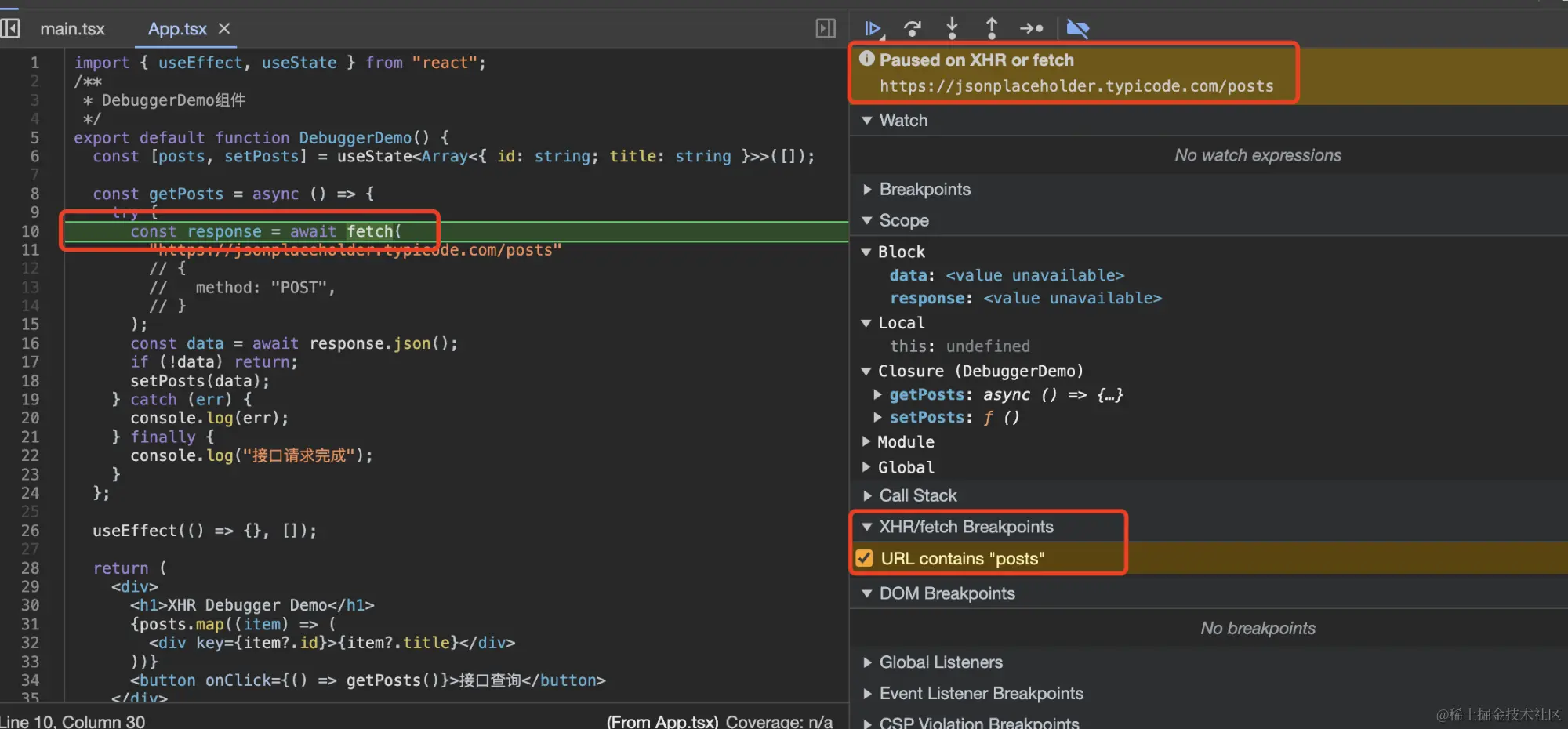The image size is (1568, 729).
Task: Resume script execution
Action: 873,29
